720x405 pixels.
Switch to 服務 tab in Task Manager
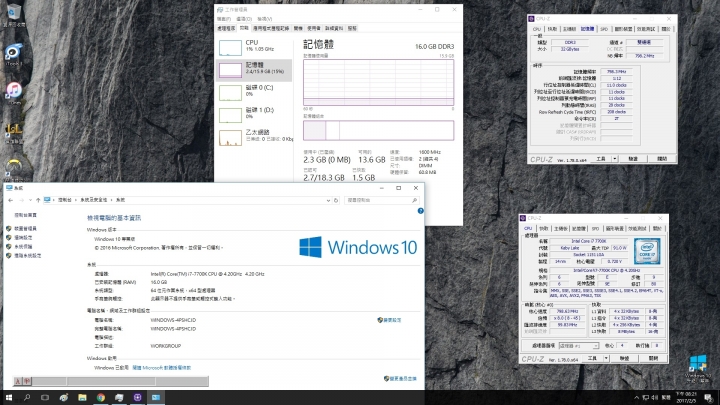(352, 28)
